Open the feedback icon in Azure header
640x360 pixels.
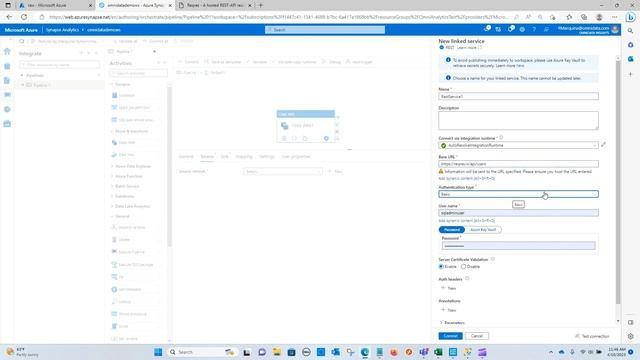546,29
